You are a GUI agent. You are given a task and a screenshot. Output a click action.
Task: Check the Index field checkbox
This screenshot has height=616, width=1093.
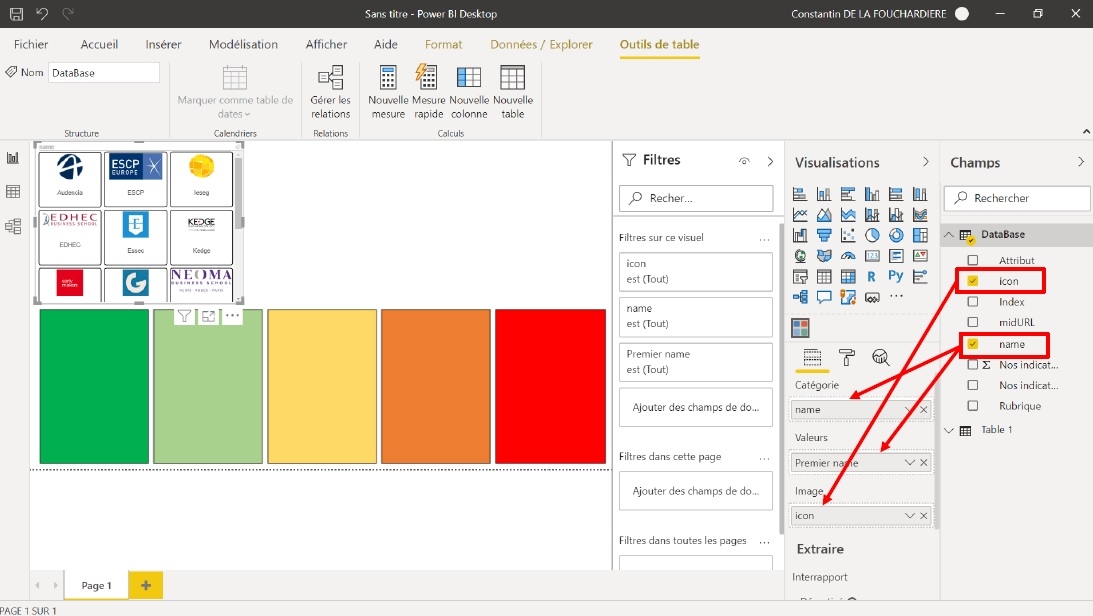[973, 302]
